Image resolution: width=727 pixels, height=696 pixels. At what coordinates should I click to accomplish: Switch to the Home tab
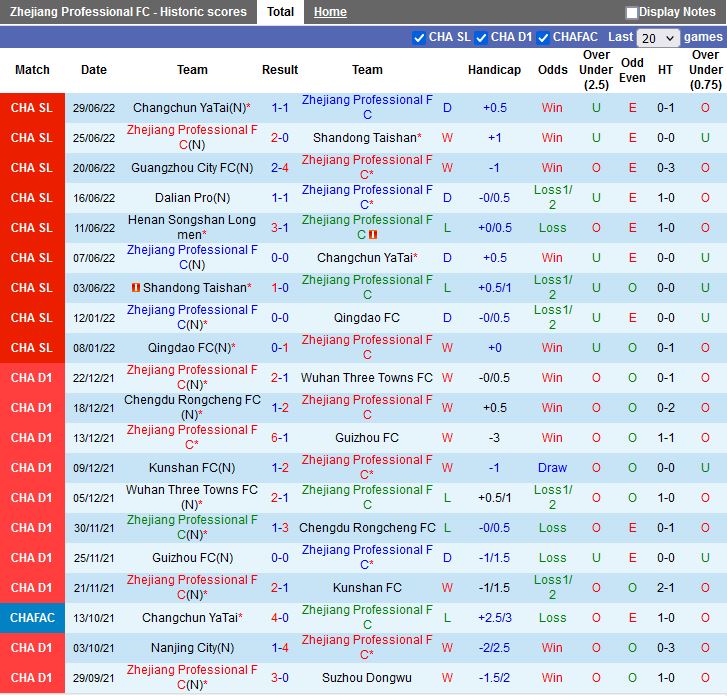pos(330,12)
